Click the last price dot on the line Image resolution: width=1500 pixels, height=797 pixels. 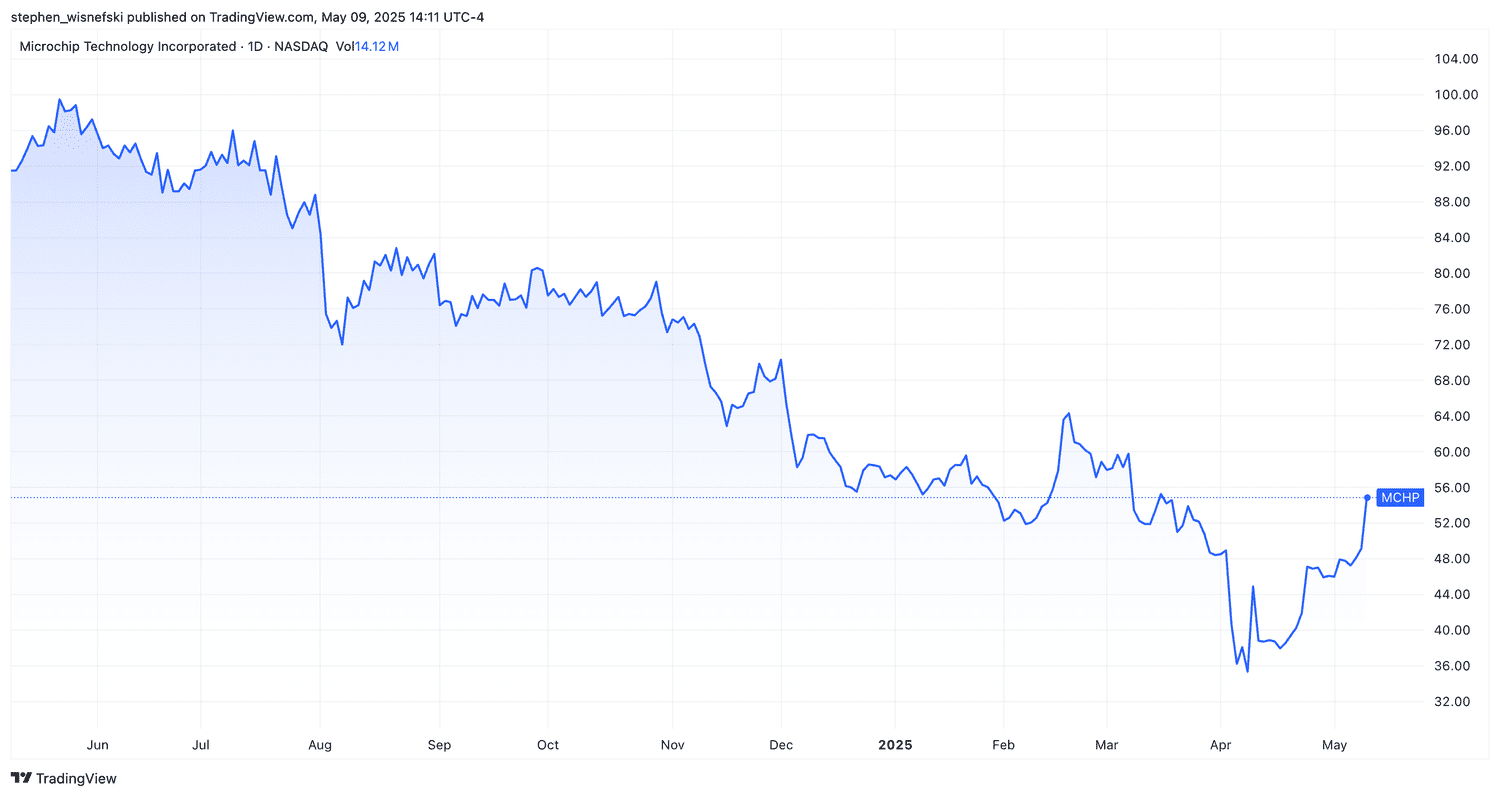point(1367,497)
